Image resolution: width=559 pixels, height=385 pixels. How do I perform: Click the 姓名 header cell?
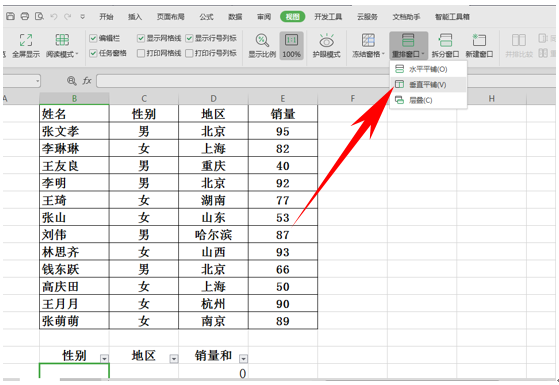coord(74,114)
